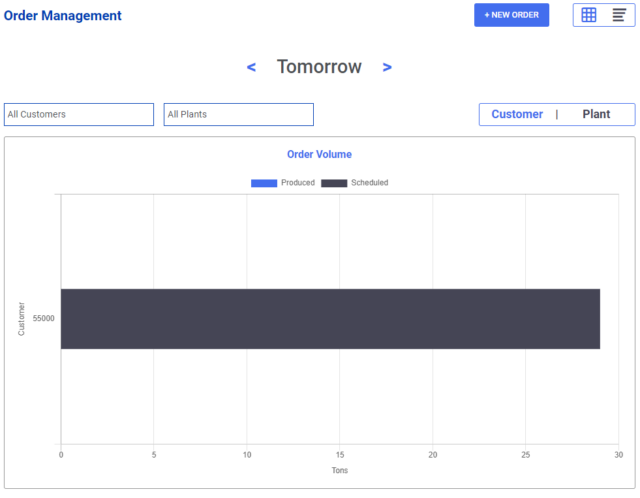Switch to the grid view icon

pos(589,15)
